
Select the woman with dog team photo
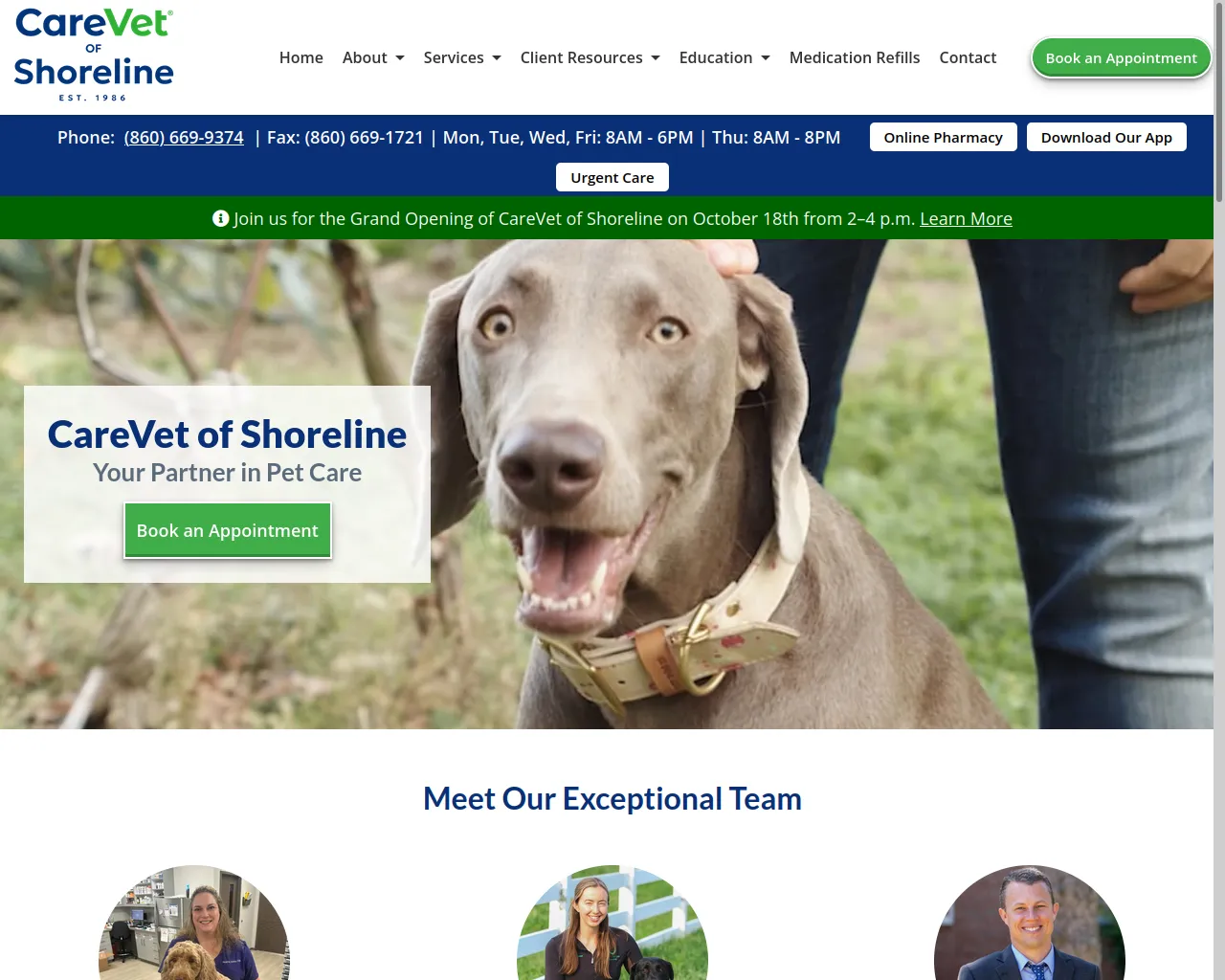(194, 923)
